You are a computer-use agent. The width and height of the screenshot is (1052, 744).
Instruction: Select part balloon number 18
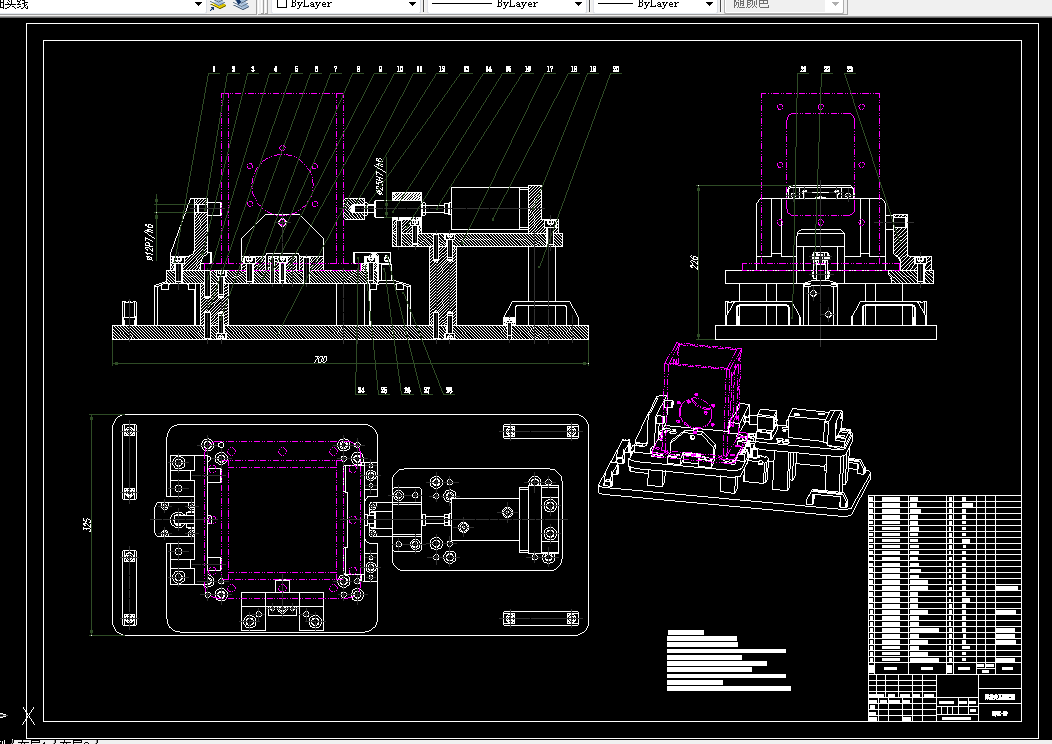[x=574, y=69]
